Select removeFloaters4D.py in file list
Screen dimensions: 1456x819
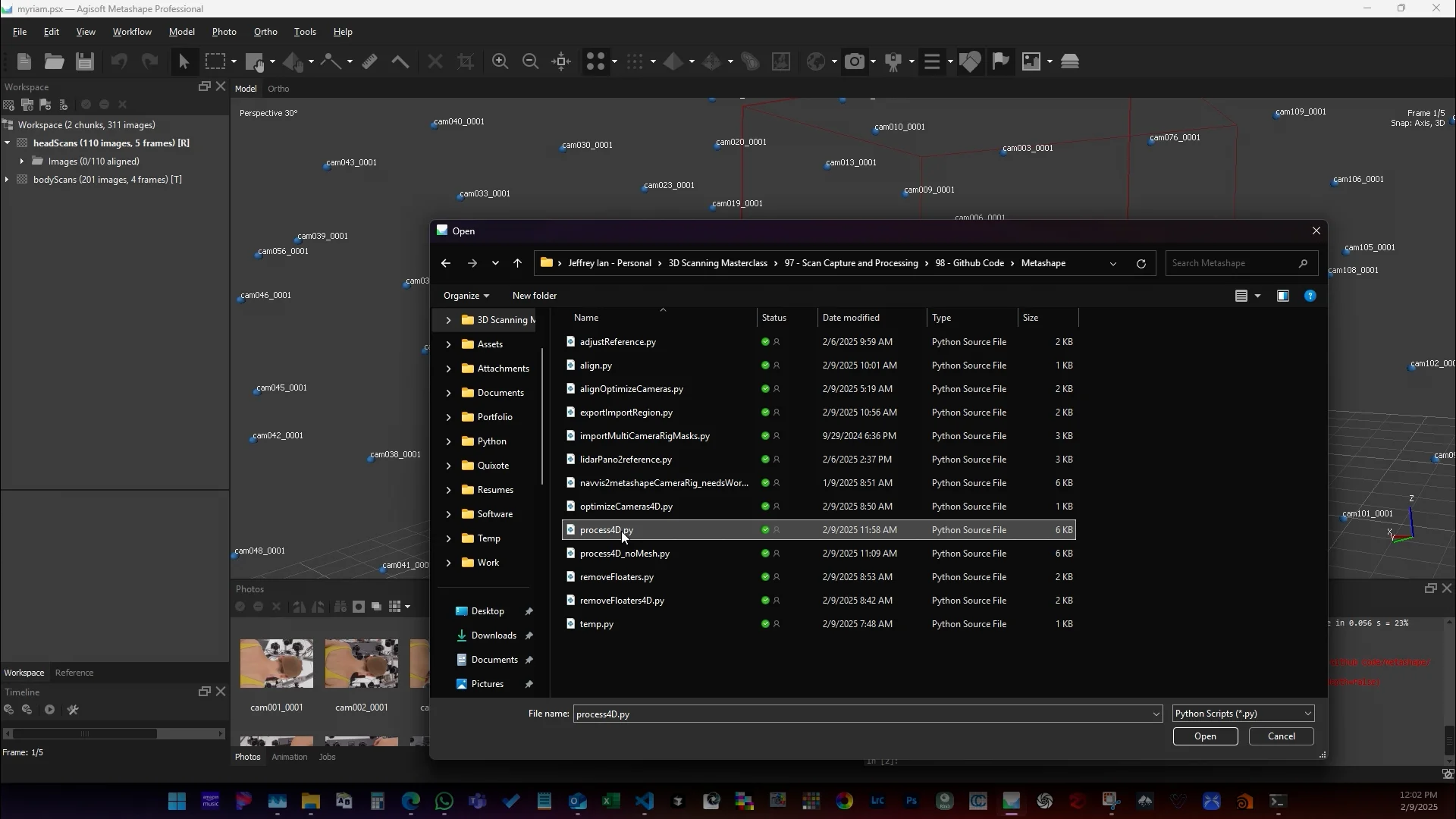tap(622, 601)
